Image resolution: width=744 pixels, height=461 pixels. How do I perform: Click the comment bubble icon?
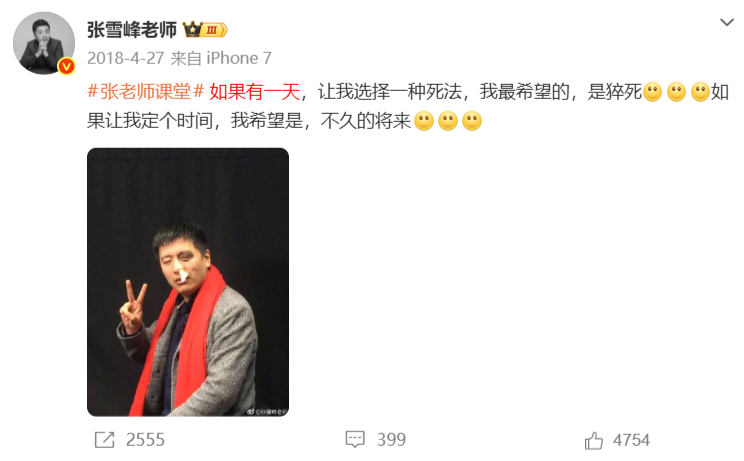[355, 439]
